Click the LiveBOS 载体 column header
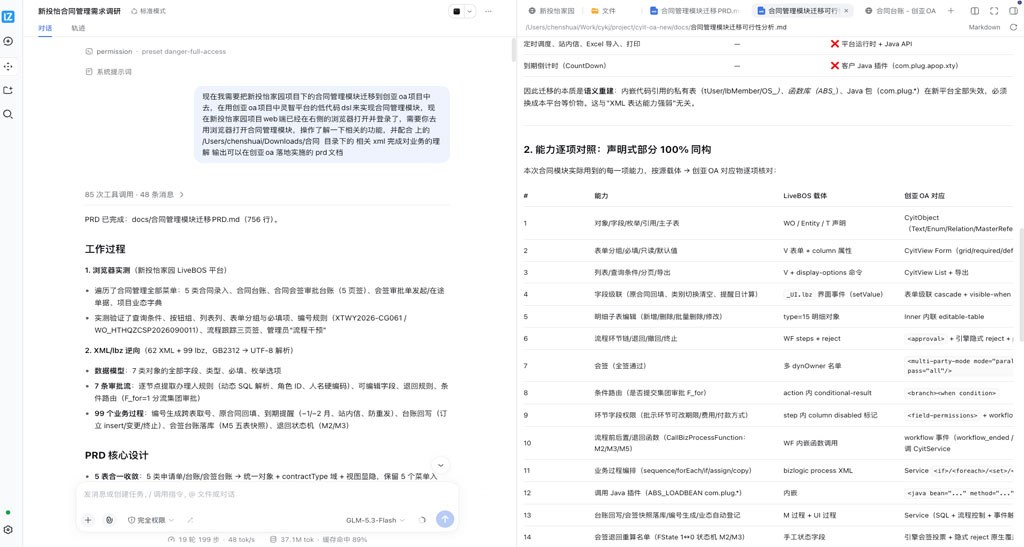1024x547 pixels. (805, 196)
